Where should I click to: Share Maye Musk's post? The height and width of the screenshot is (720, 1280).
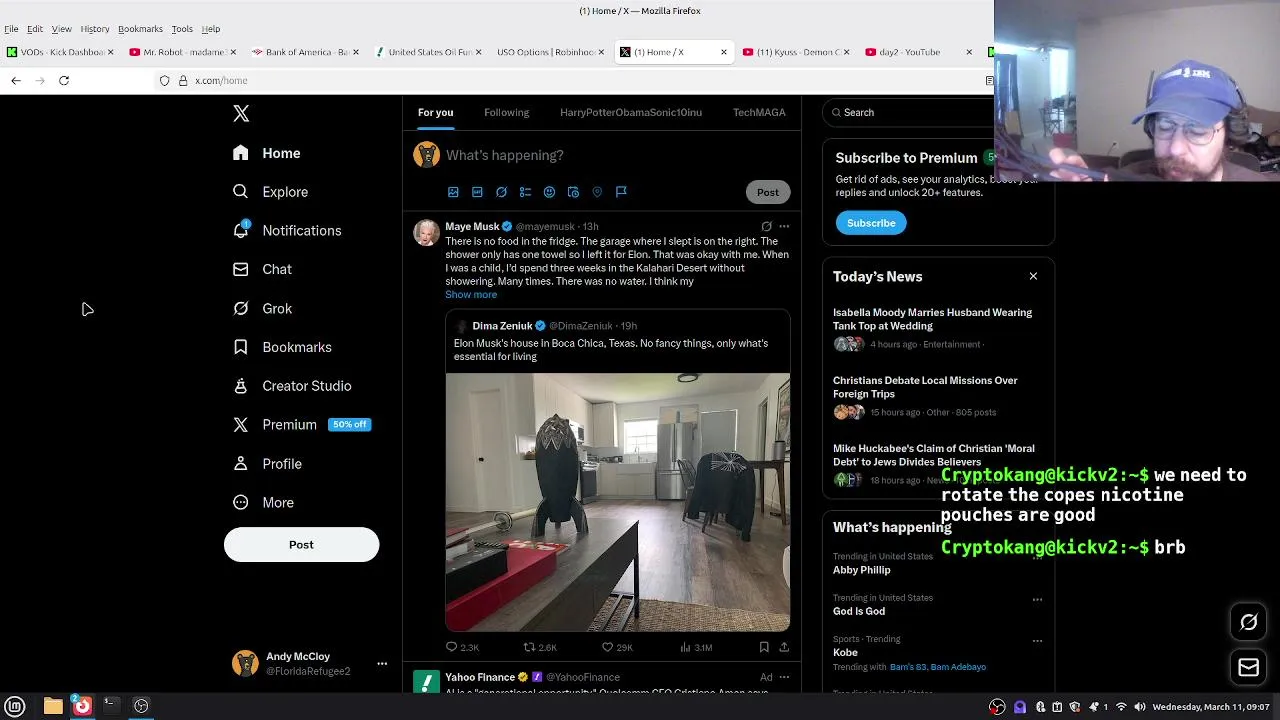click(x=784, y=647)
